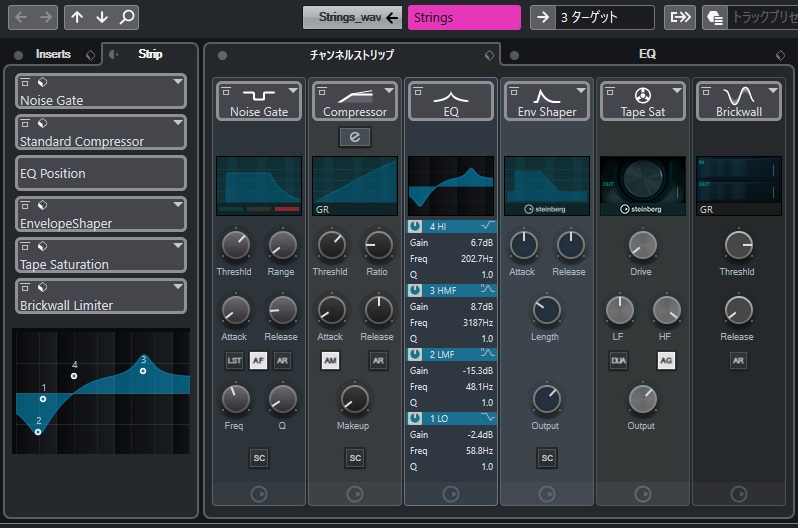Toggle Tape Sat AG auto gain

(x=666, y=360)
